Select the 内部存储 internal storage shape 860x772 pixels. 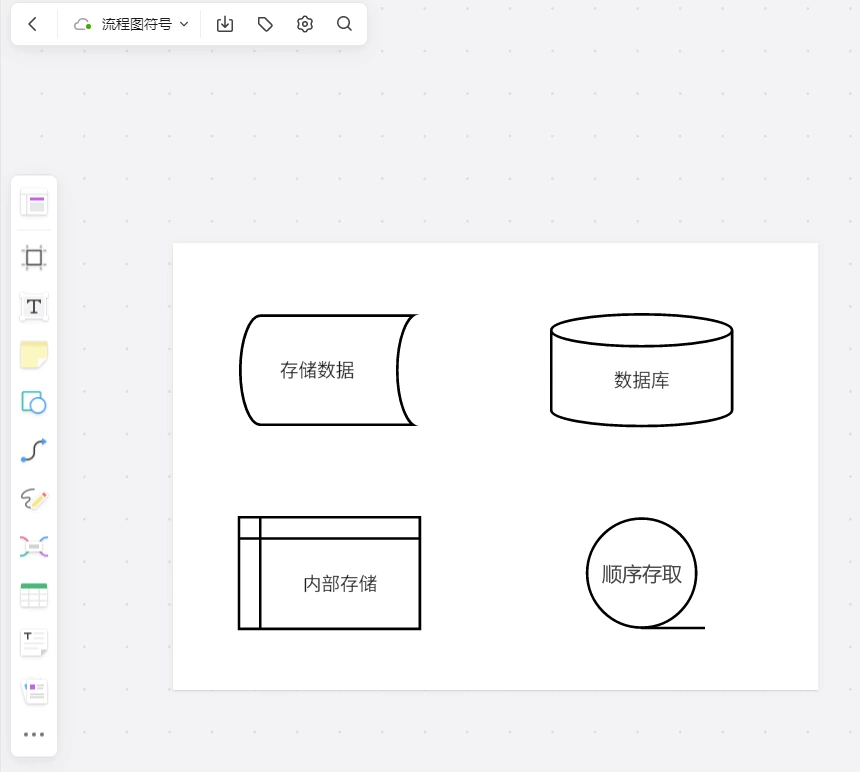(330, 573)
